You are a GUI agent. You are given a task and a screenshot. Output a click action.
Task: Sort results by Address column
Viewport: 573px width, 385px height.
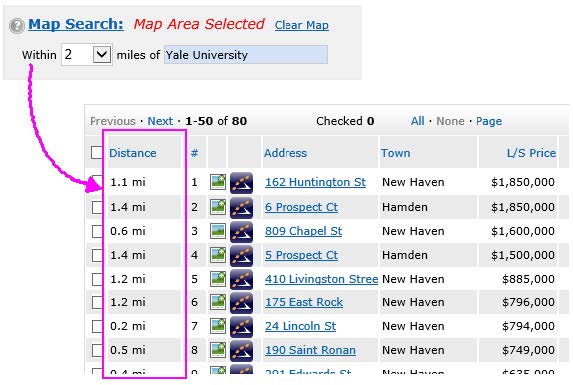(x=285, y=153)
